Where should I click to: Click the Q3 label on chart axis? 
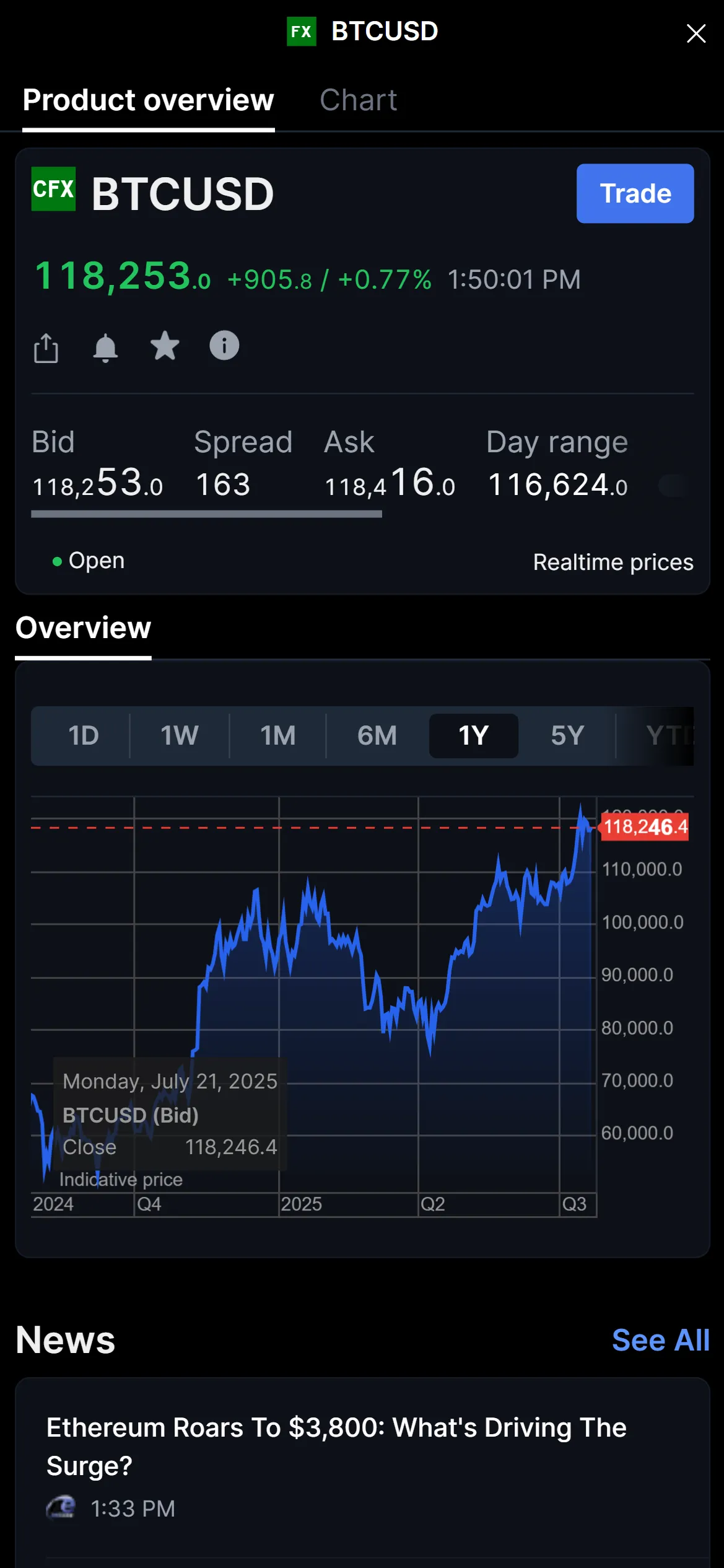tap(574, 1204)
